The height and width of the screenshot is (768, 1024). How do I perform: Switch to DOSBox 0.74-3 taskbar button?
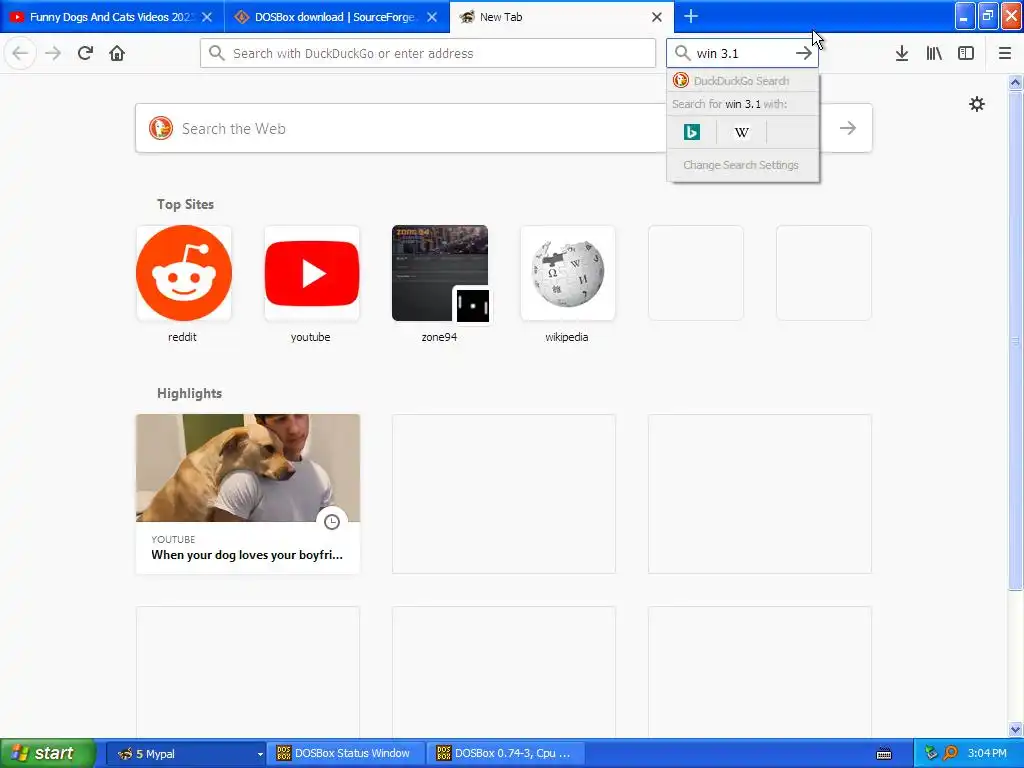click(506, 753)
